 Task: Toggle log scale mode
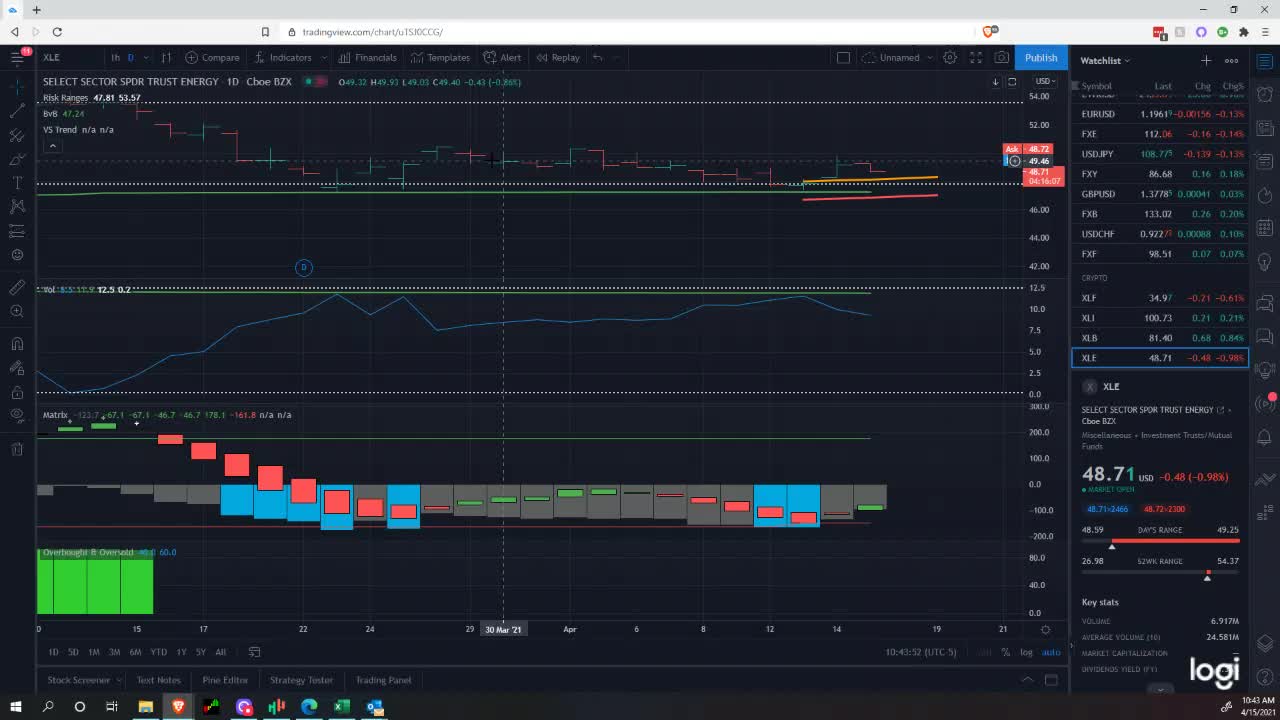point(1026,652)
